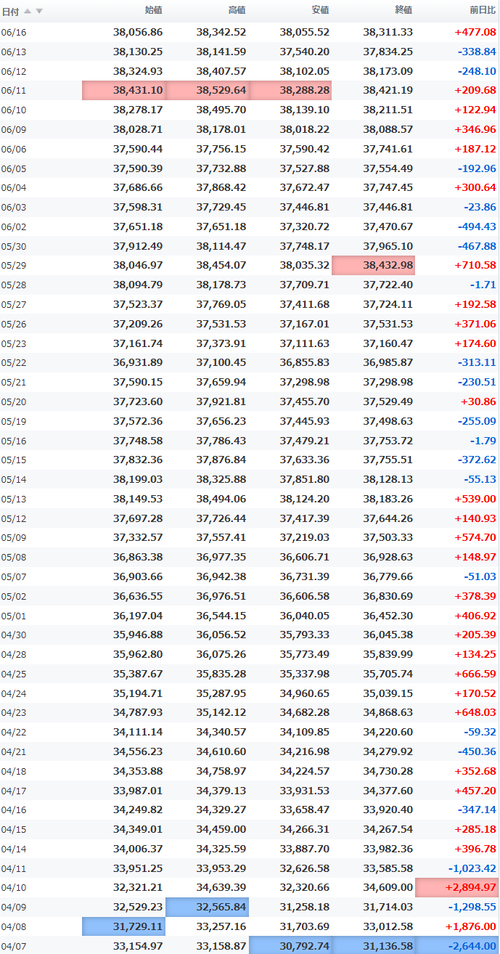Screen dimensions: 500x954
Task: Click the -1.79 change value
Action: click(x=483, y=440)
